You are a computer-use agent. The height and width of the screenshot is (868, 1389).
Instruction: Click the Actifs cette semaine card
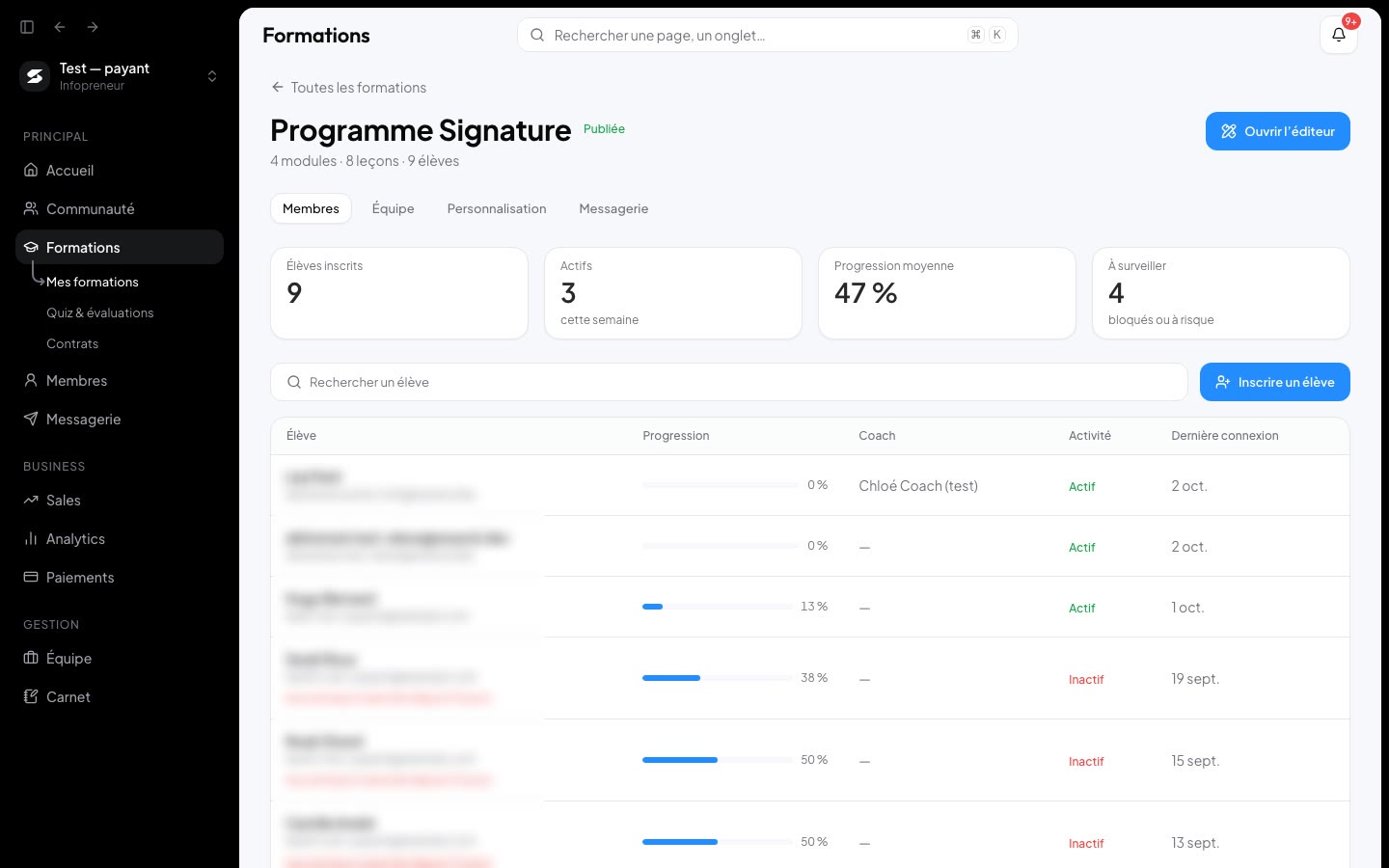tap(673, 293)
